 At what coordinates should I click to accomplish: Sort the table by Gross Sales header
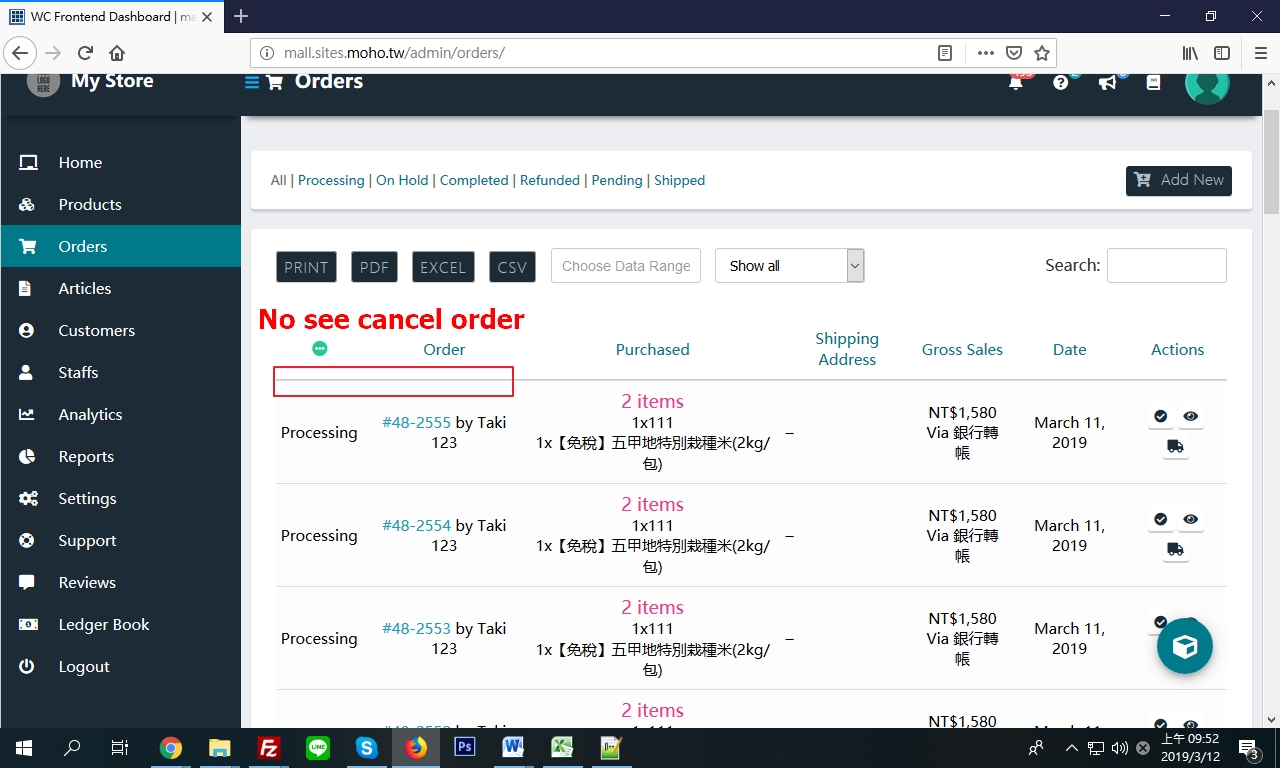(962, 350)
